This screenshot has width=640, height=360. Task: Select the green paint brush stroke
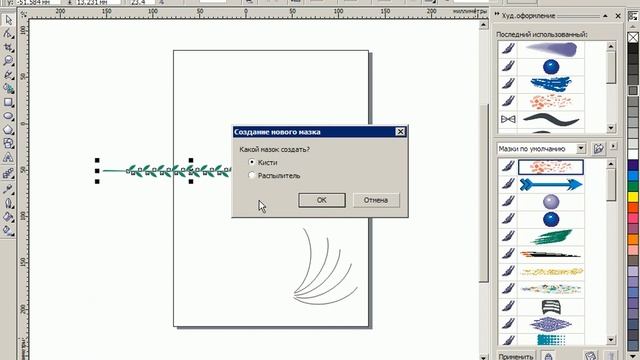(551, 236)
